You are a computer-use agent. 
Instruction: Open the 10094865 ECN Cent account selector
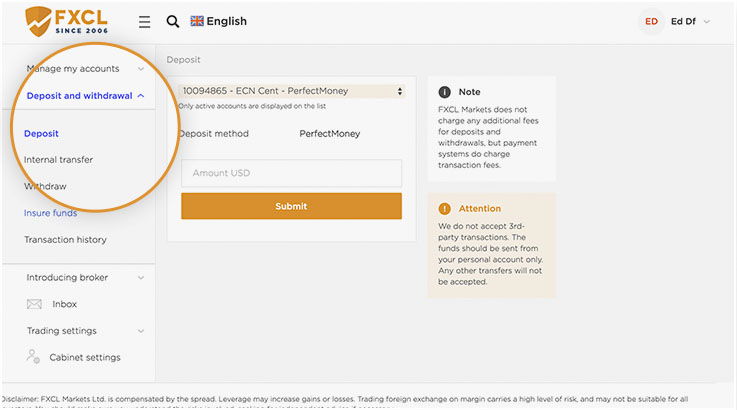(x=291, y=91)
